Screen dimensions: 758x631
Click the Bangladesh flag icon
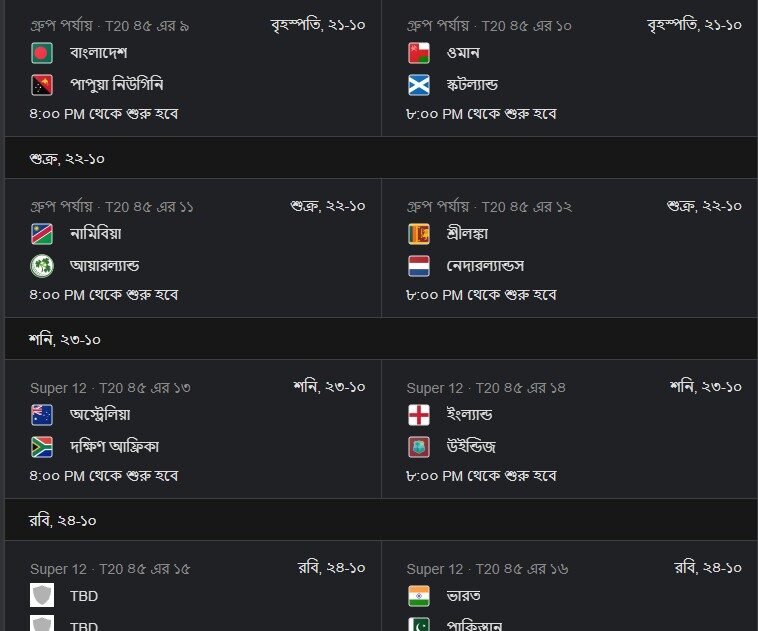[x=42, y=53]
